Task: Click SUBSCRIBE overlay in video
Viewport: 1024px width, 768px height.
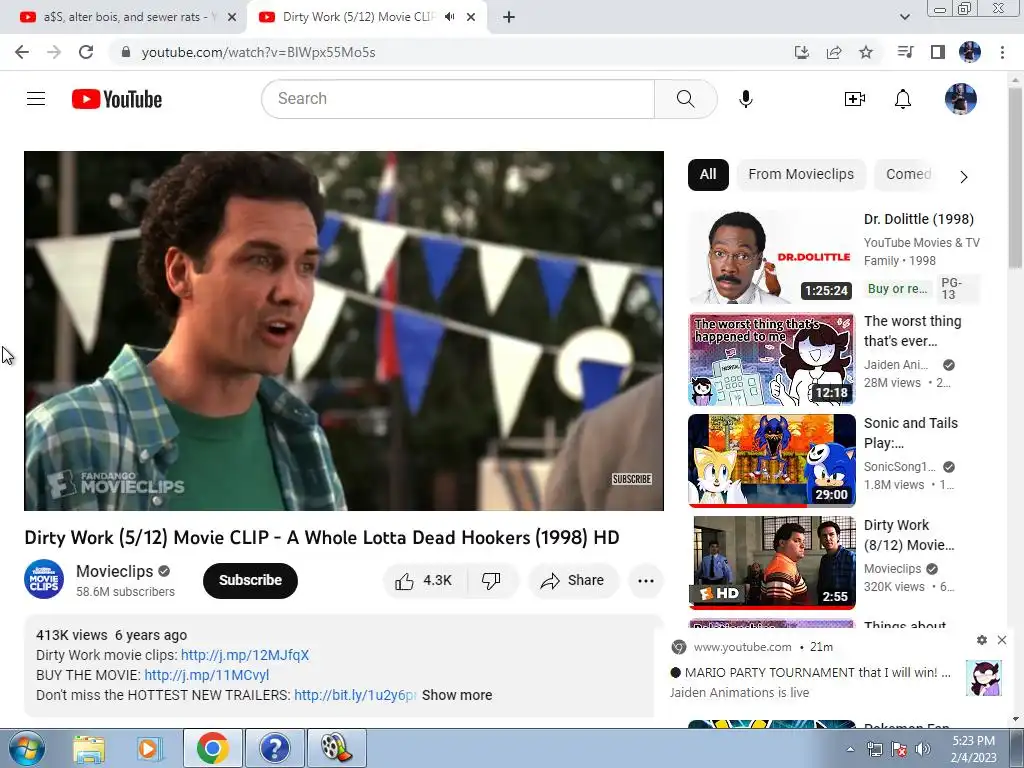Action: [632, 479]
